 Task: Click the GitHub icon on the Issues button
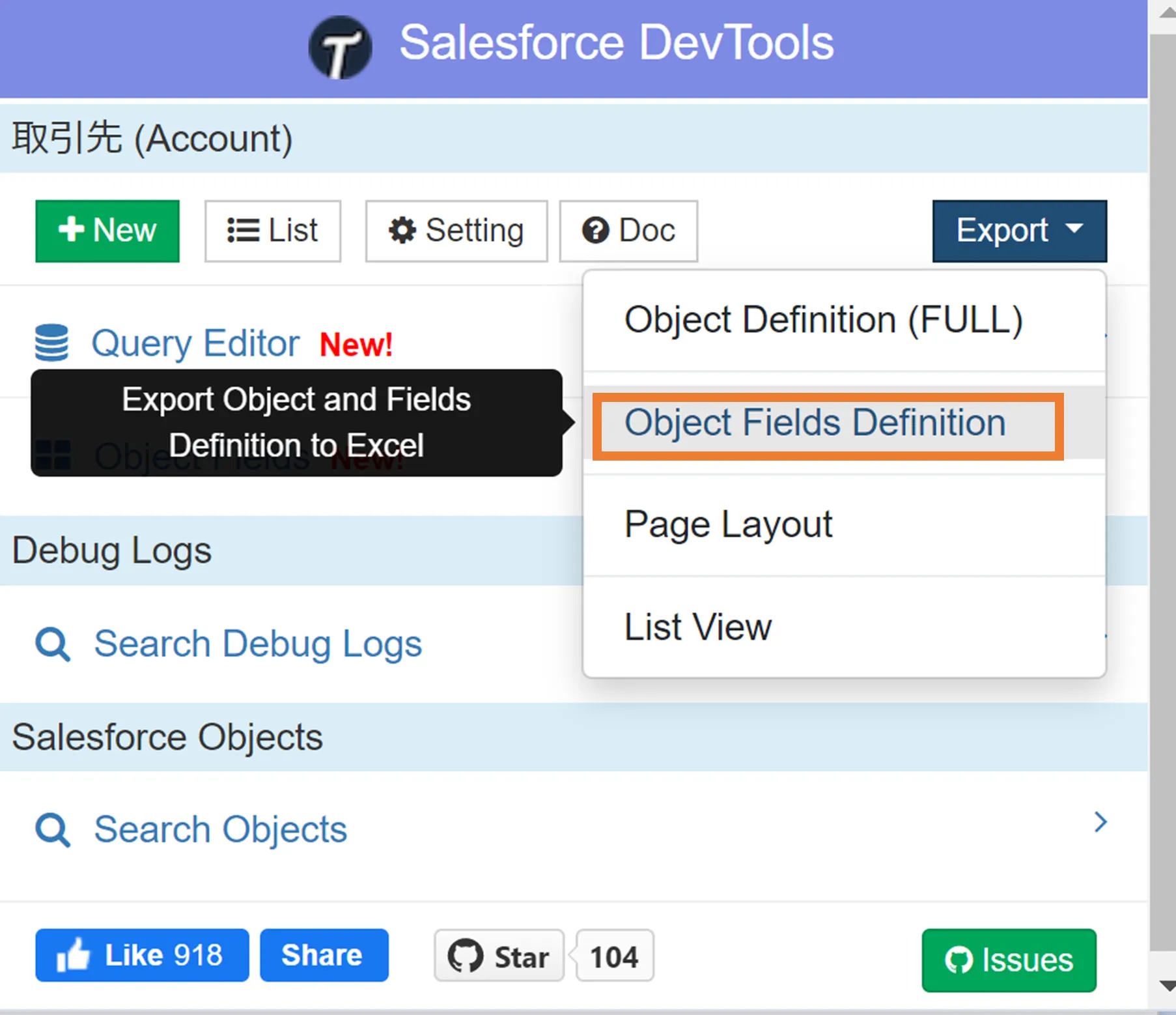click(959, 959)
